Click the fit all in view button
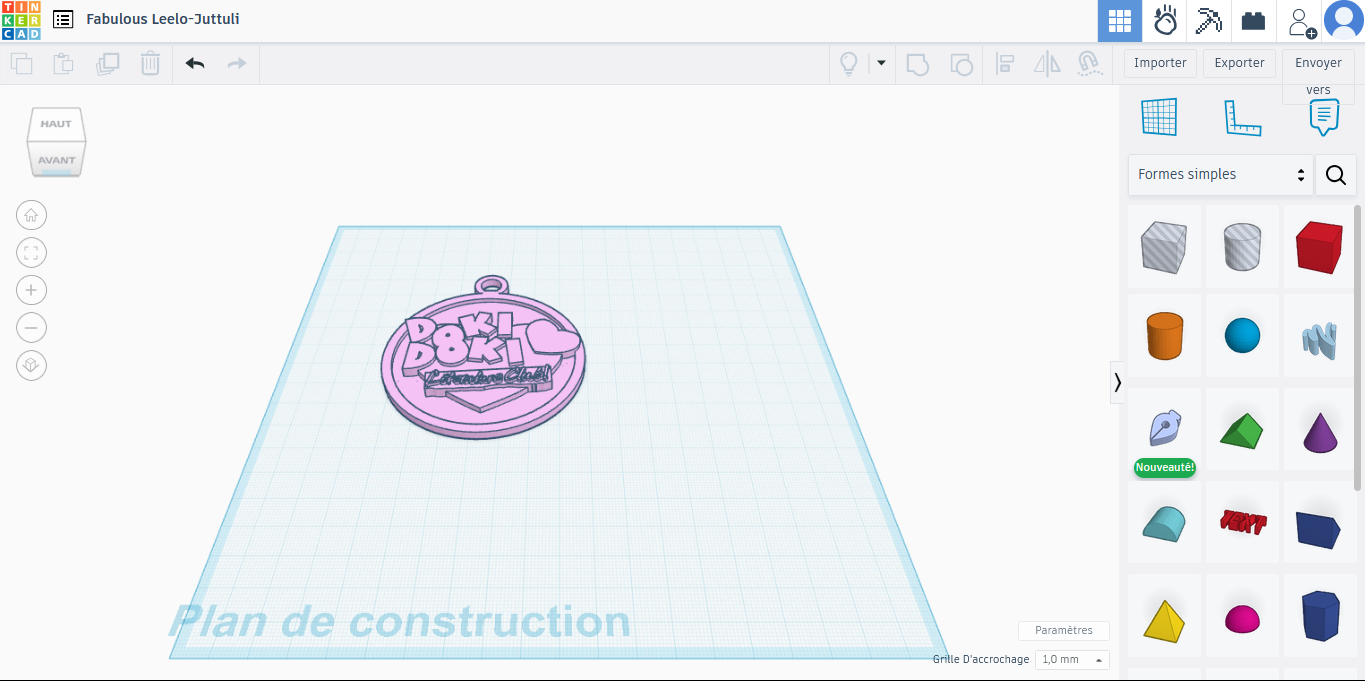1365x681 pixels. coord(31,253)
